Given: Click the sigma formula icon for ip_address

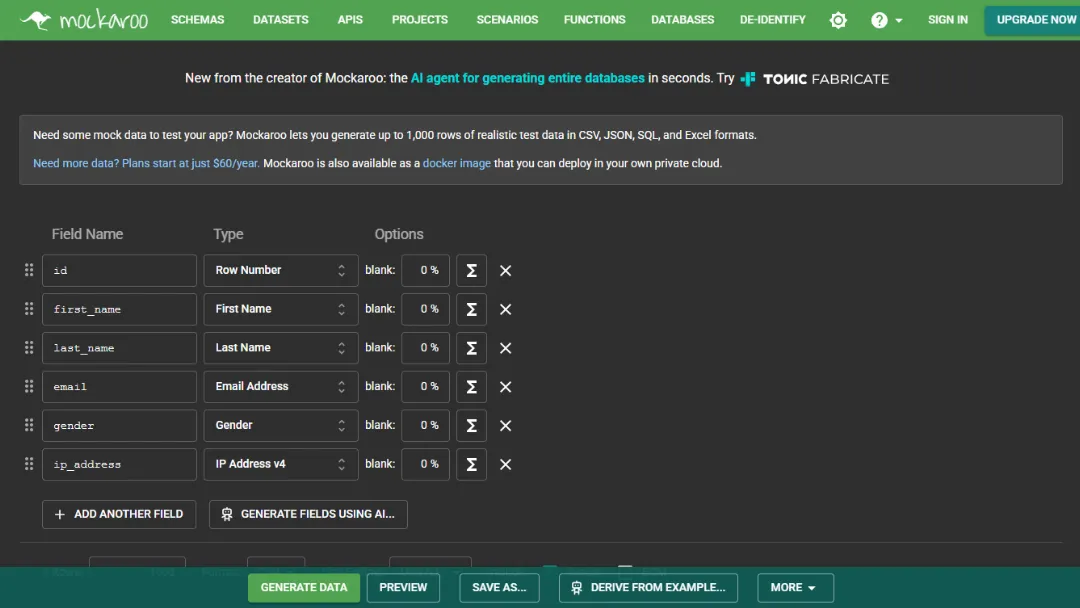Looking at the screenshot, I should coord(471,464).
